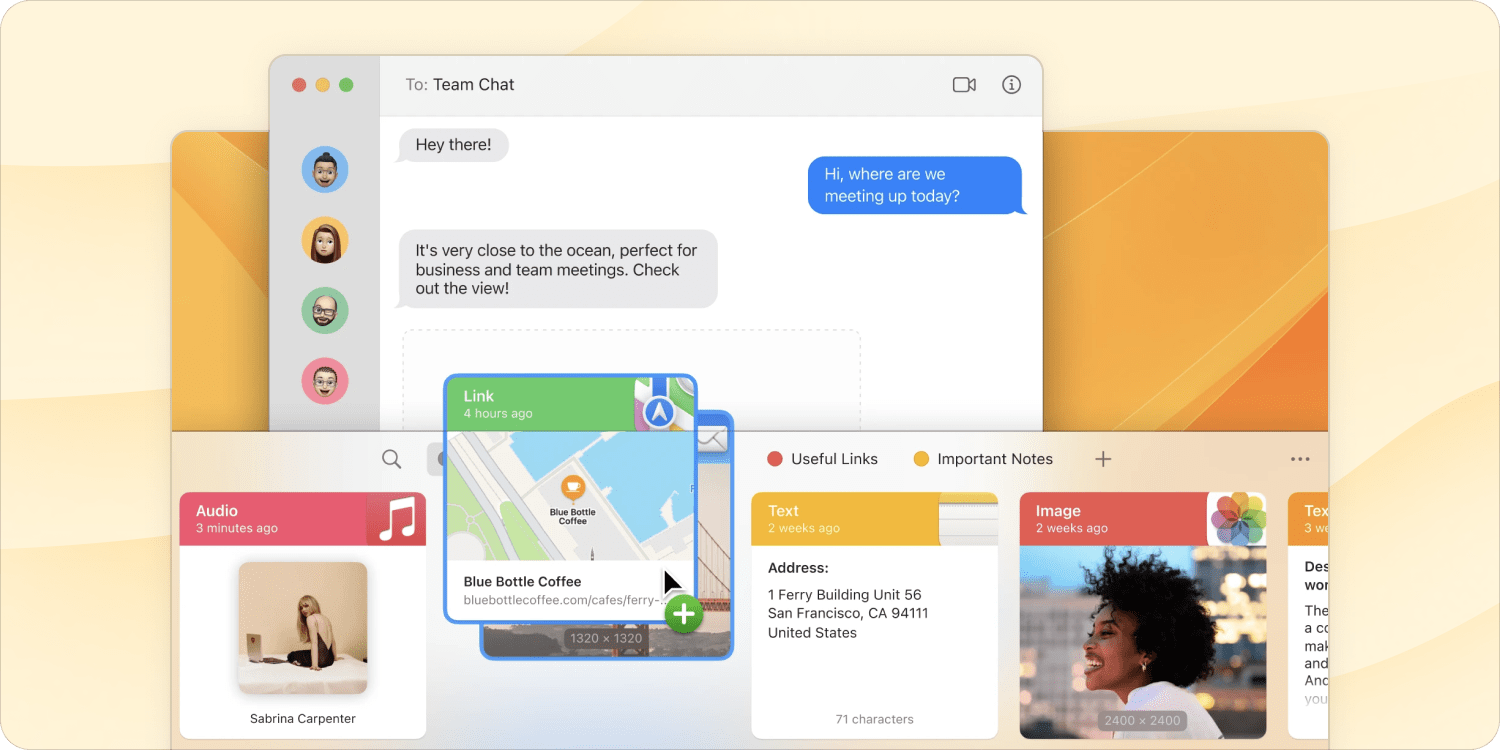Click the "71 characters" label
The height and width of the screenshot is (750, 1500).
[x=875, y=719]
